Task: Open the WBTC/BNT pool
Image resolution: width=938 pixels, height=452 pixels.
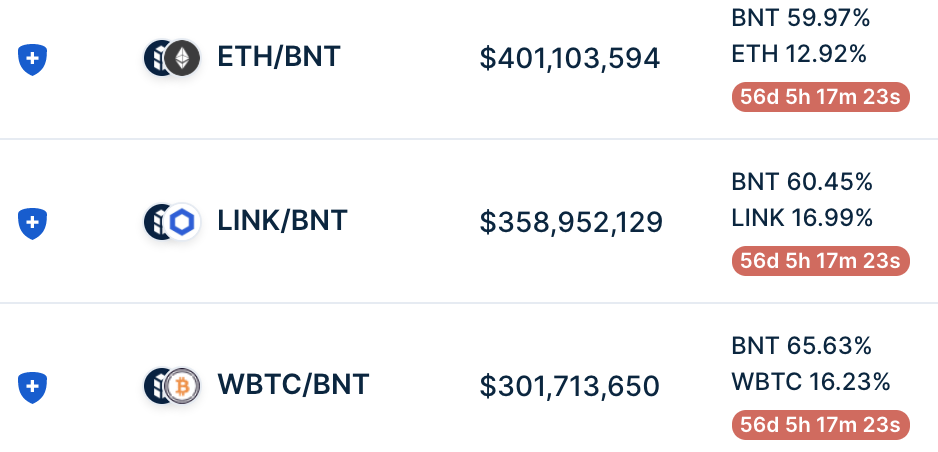Action: [x=293, y=384]
